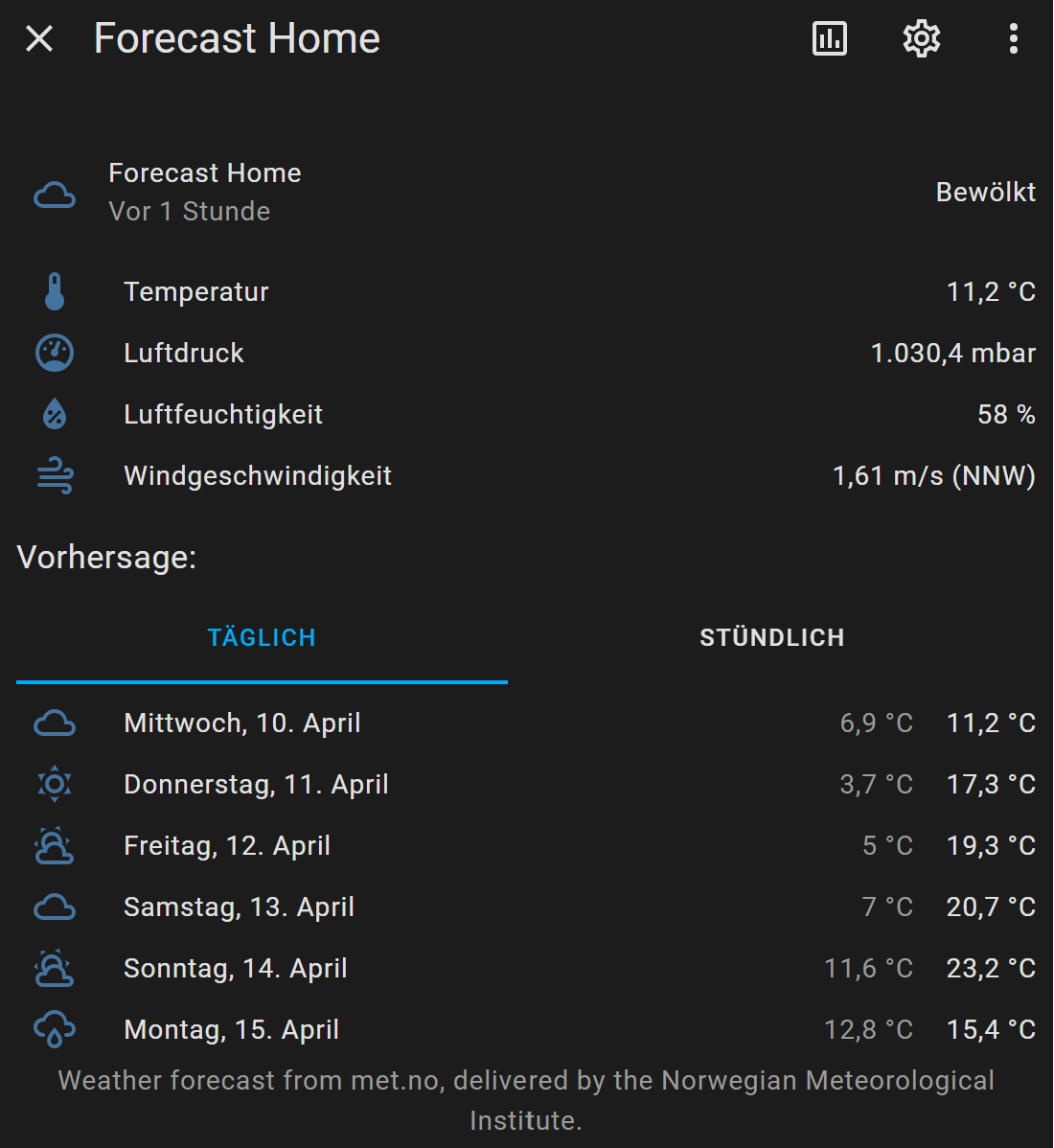Click the Windgeschwindigkeit wind icon

click(x=55, y=476)
